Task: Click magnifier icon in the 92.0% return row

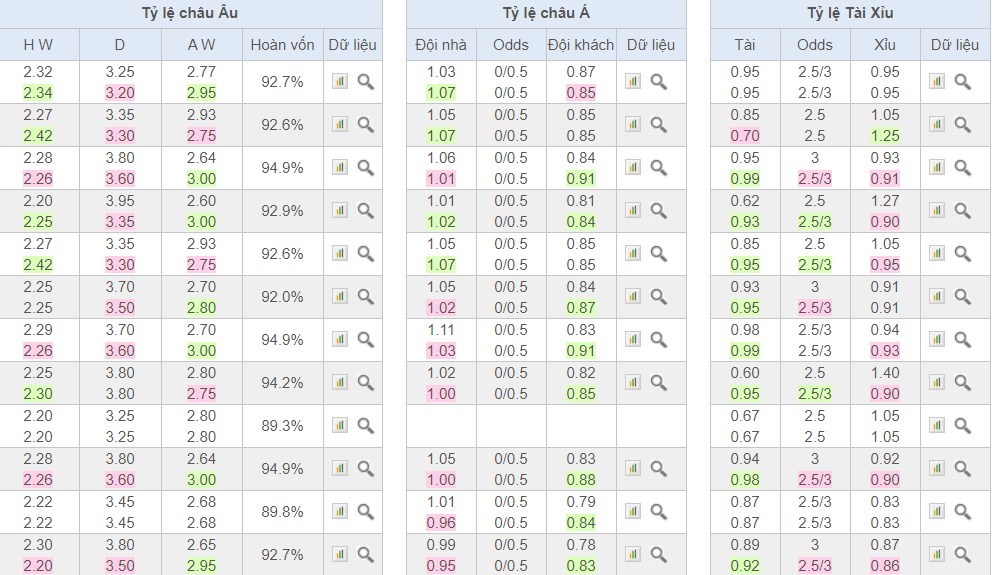Action: (365, 297)
